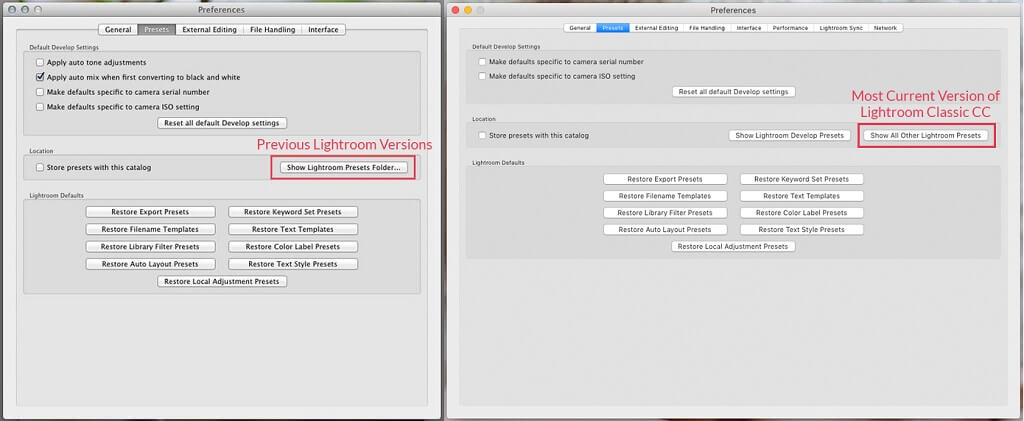Image resolution: width=1024 pixels, height=421 pixels.
Task: Click Presets tab in the Classic CC Preferences window
Action: [613, 28]
